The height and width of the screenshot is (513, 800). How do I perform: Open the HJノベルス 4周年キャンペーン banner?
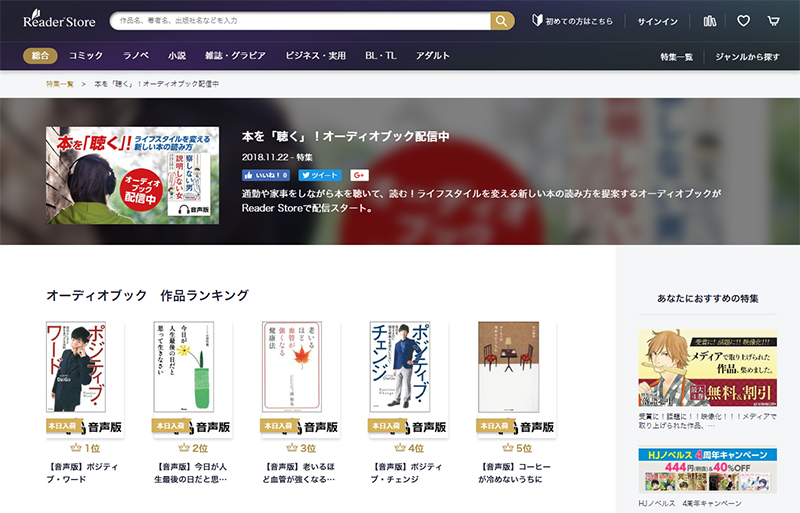tap(708, 470)
